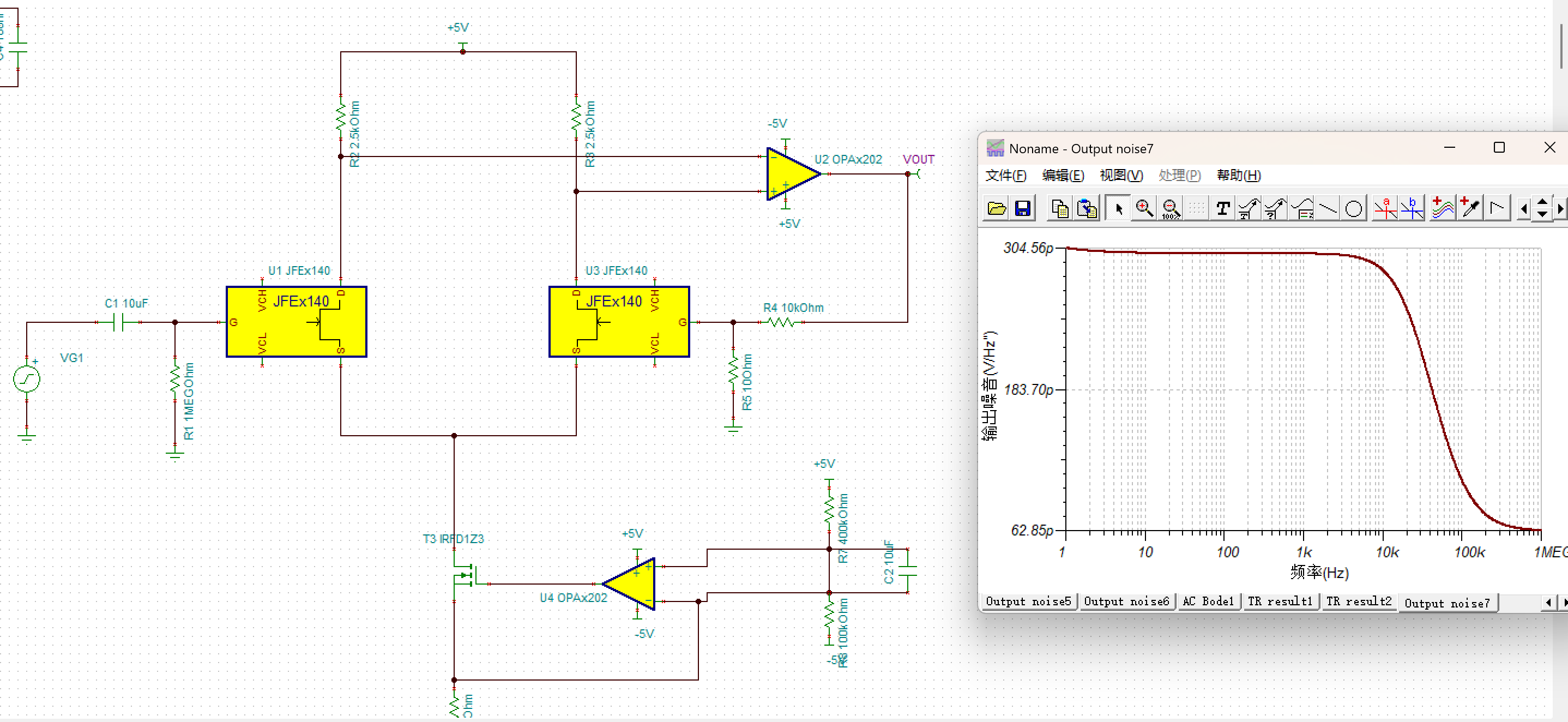Click the VOUT output pin label
Viewport: 1568px width, 722px height.
point(918,159)
